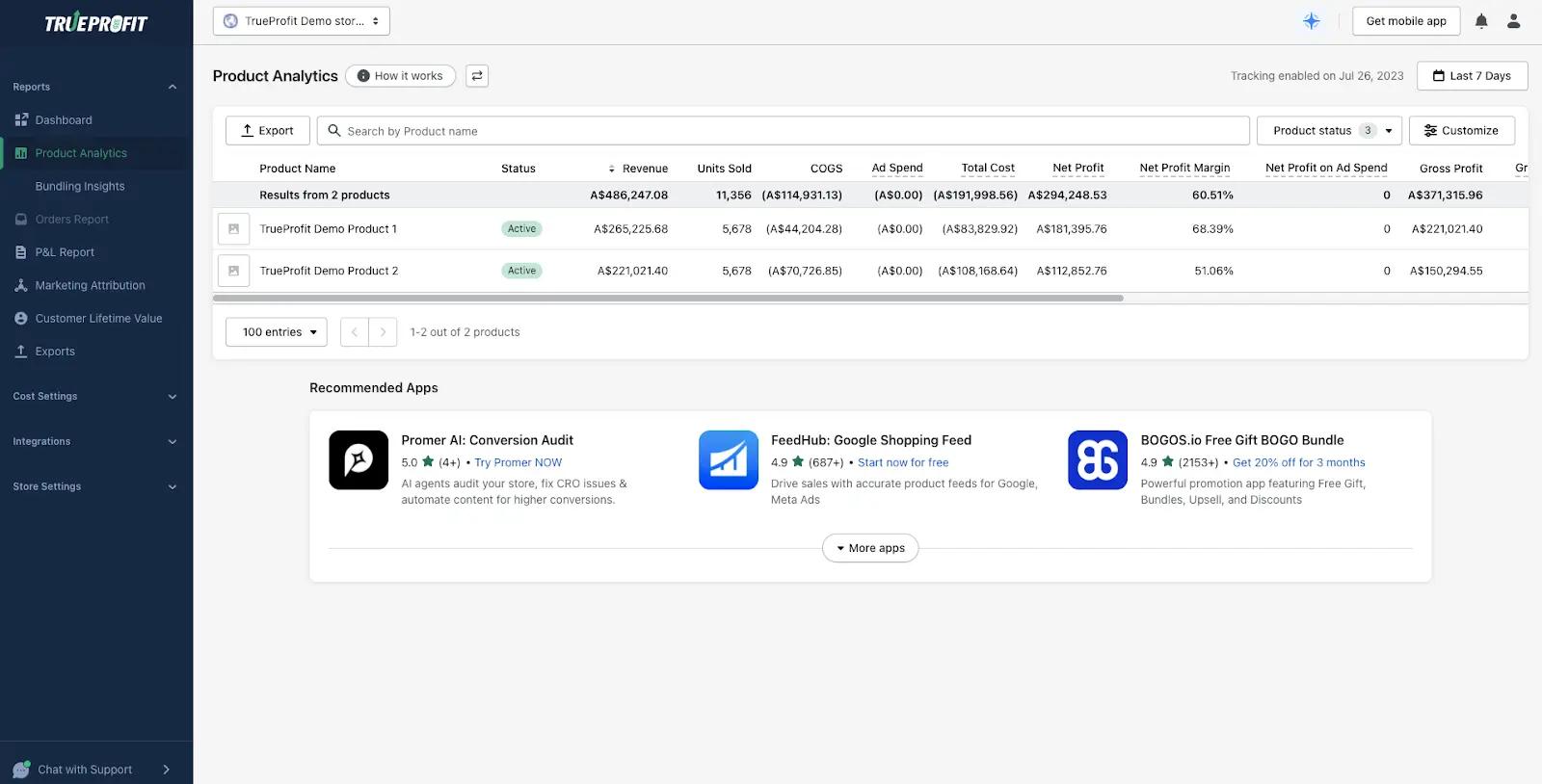1542x784 pixels.
Task: Click Get mobile app button
Action: (x=1406, y=21)
